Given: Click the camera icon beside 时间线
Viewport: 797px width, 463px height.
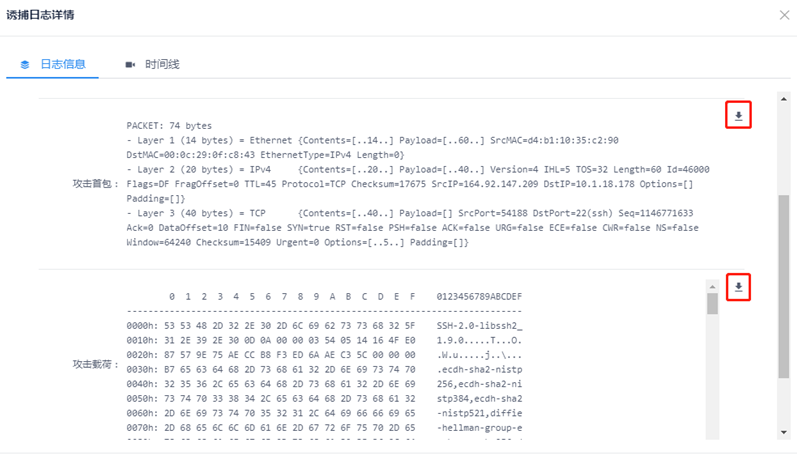Looking at the screenshot, I should tap(130, 64).
